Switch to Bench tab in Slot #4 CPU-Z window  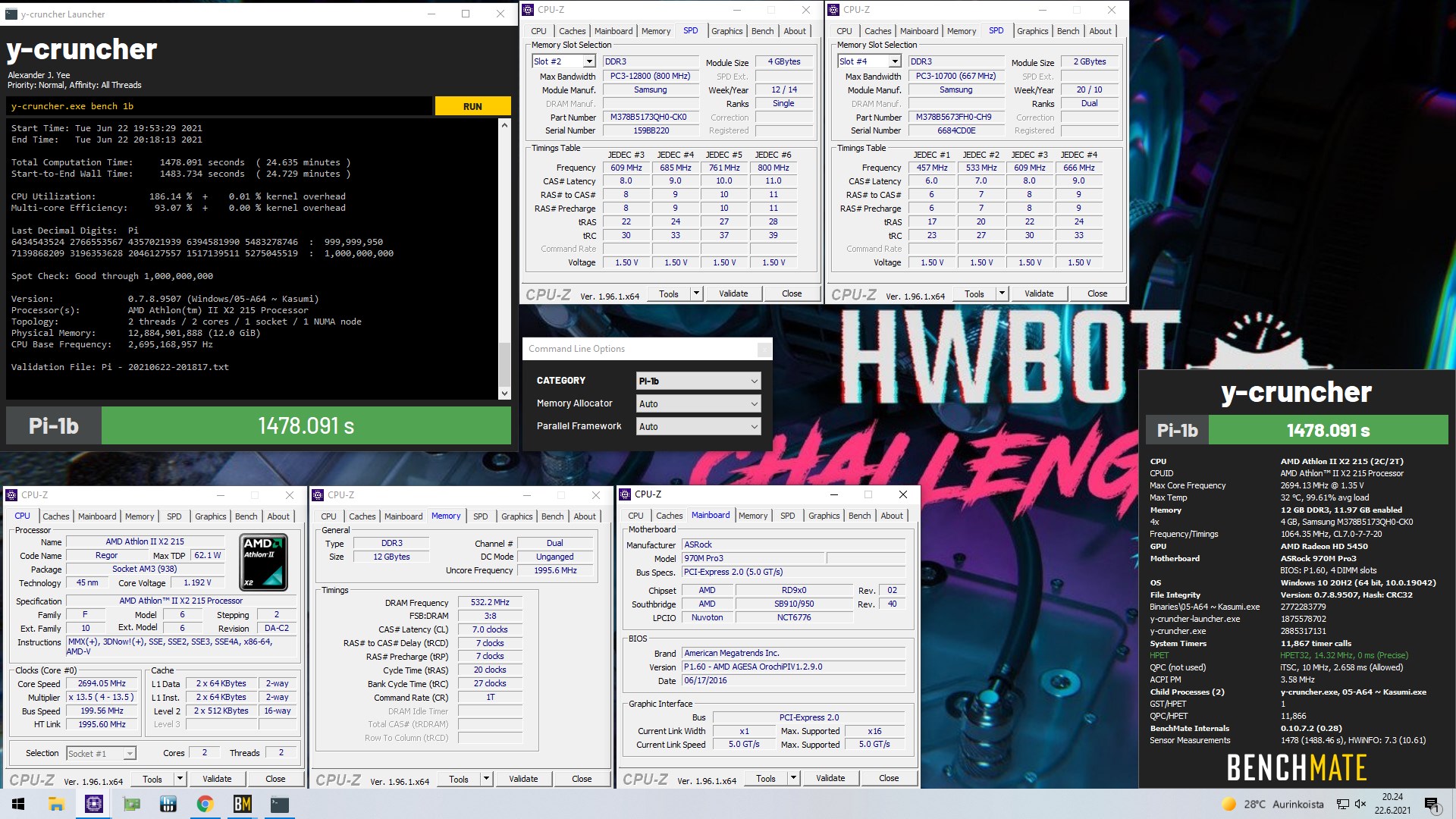(1068, 31)
